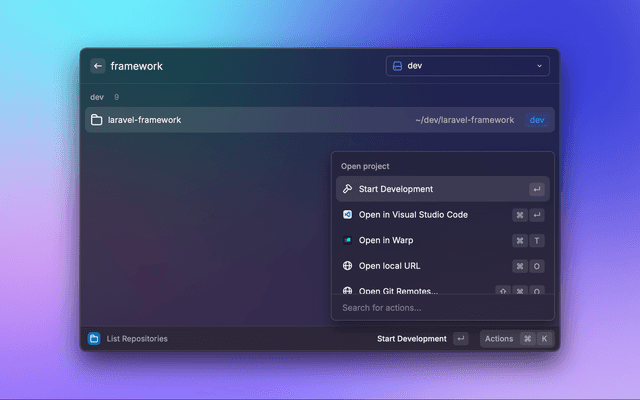
Task: Focus the Search for actions field
Action: (x=443, y=308)
